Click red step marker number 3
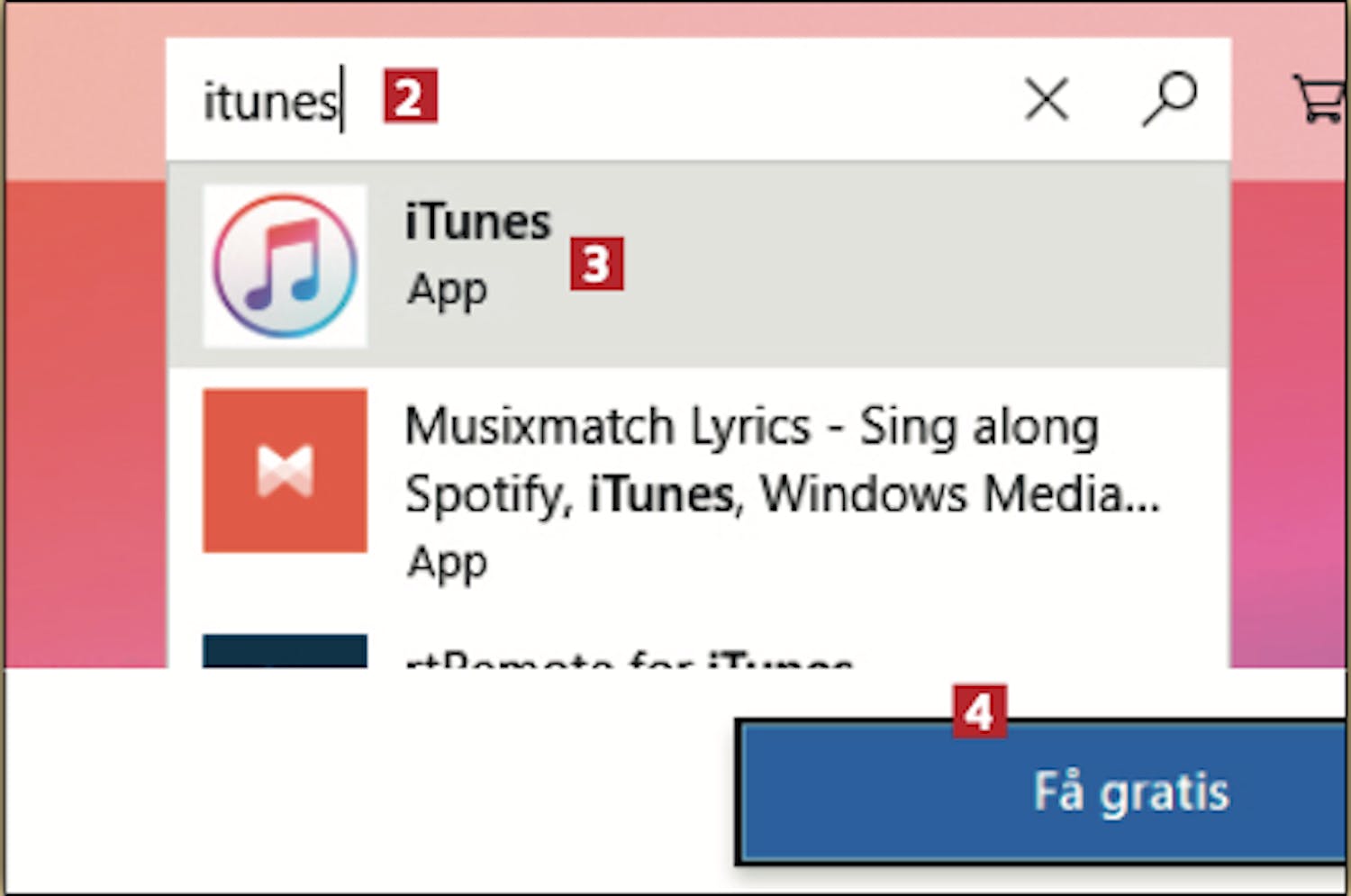The image size is (1351, 896). [596, 264]
